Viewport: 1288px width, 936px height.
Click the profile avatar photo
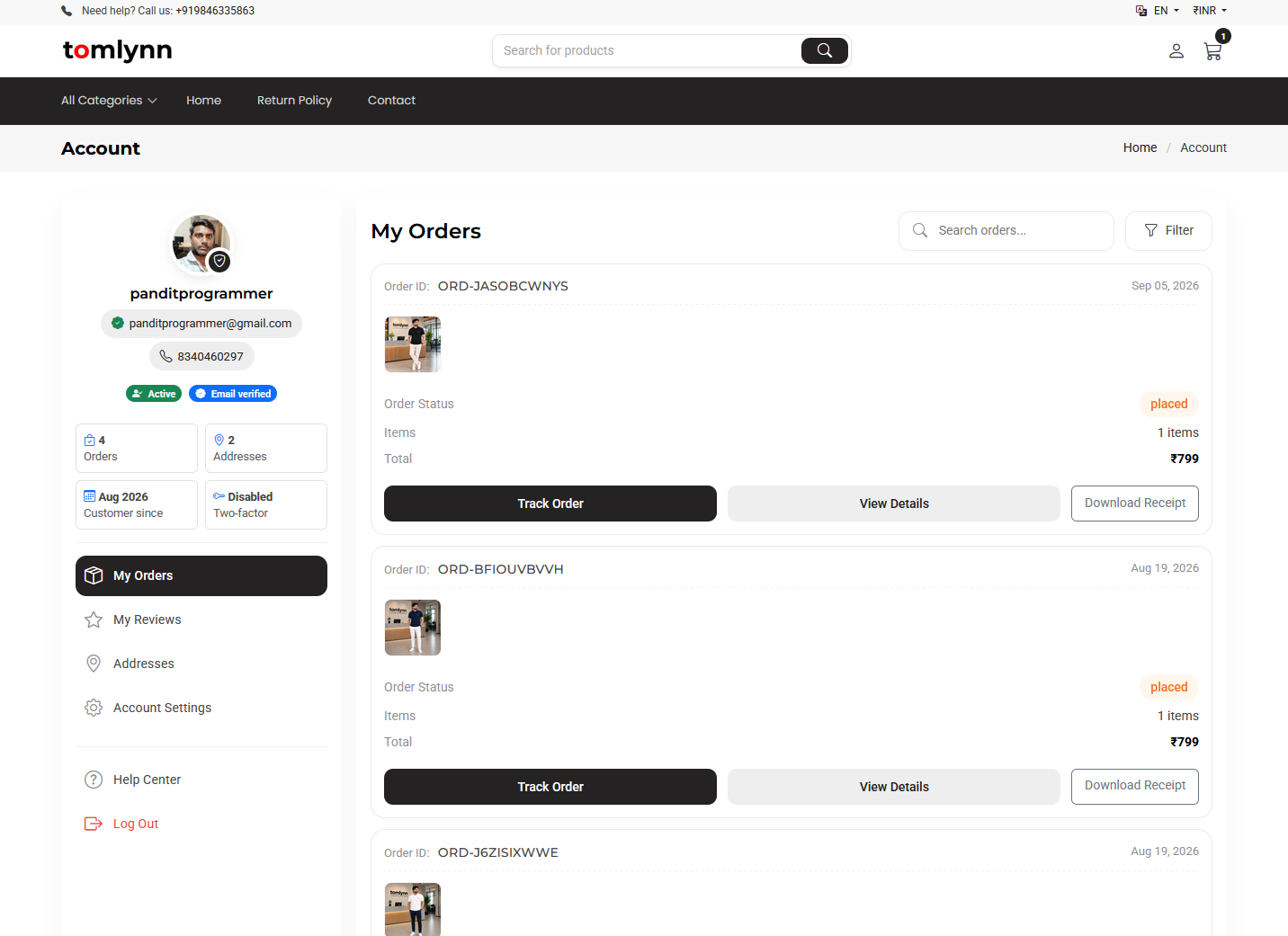point(201,244)
